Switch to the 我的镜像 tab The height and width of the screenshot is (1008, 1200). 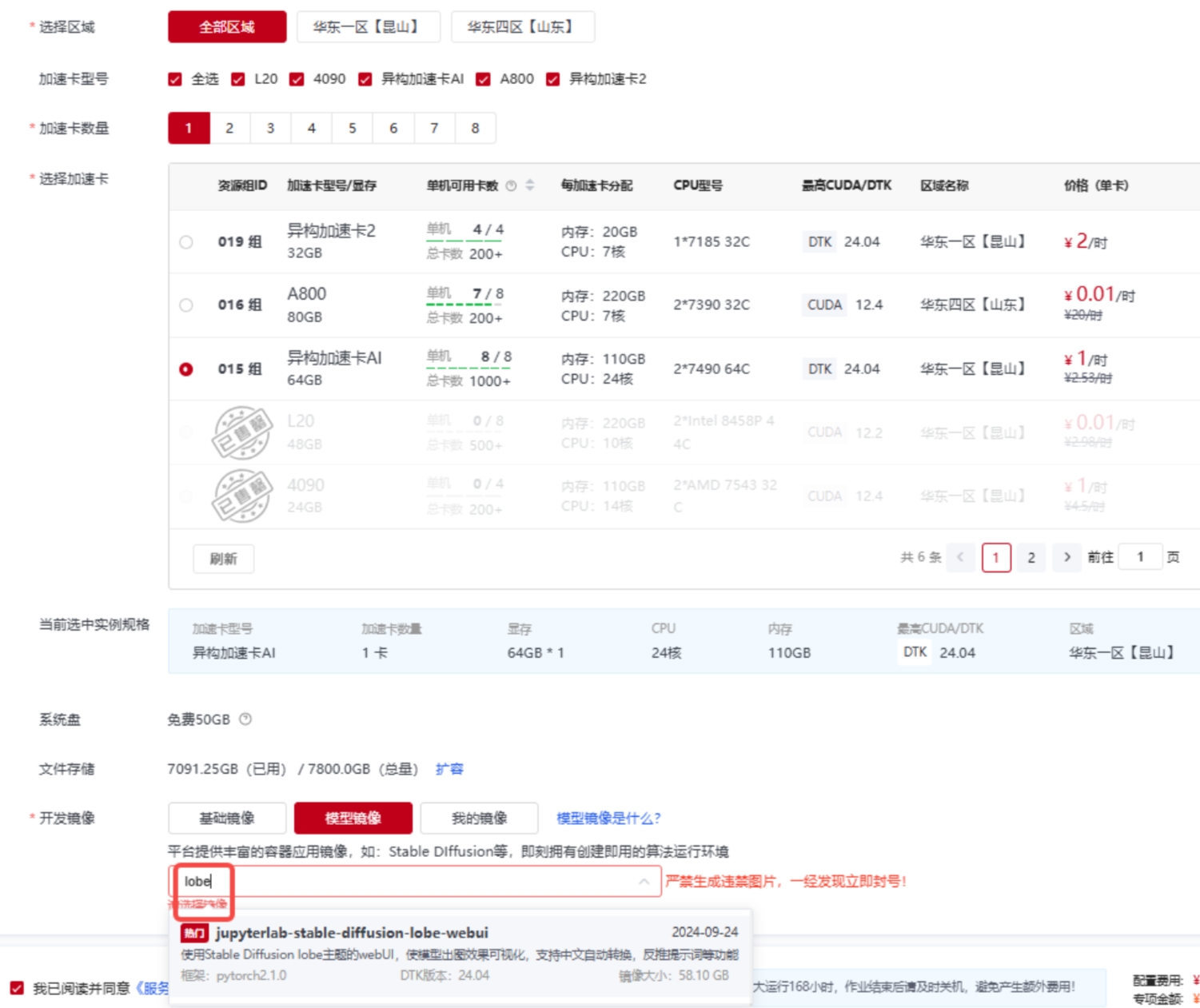pos(479,818)
